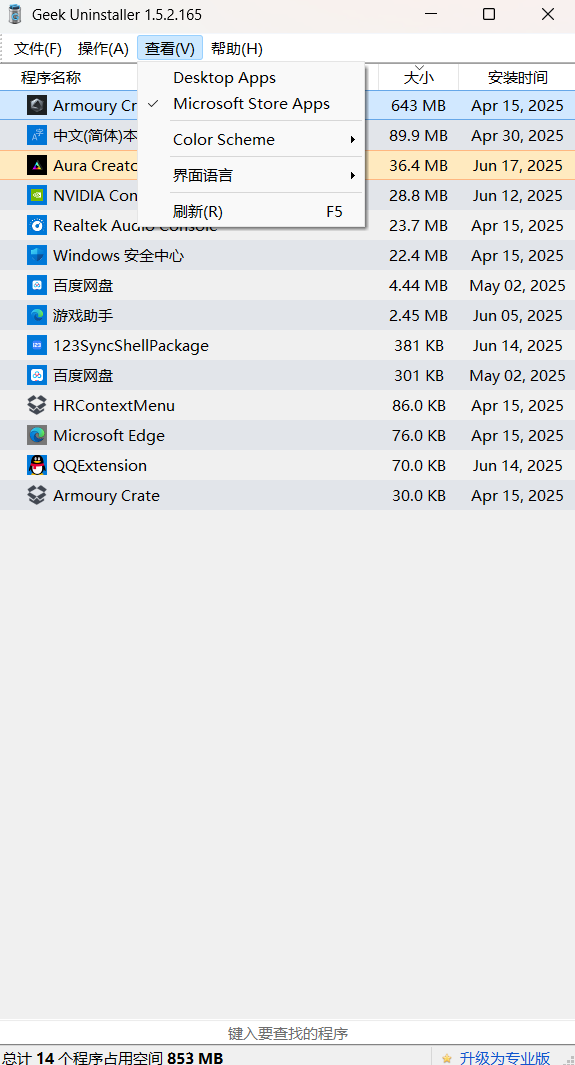Click the icon of the 30.0 KB Armoury Crate row
This screenshot has height=1065, width=575.
click(37, 495)
